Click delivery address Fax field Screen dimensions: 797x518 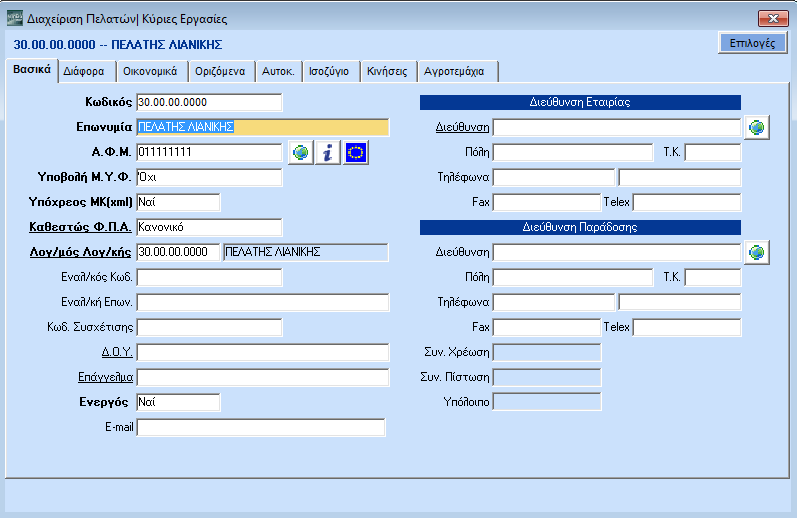click(546, 327)
